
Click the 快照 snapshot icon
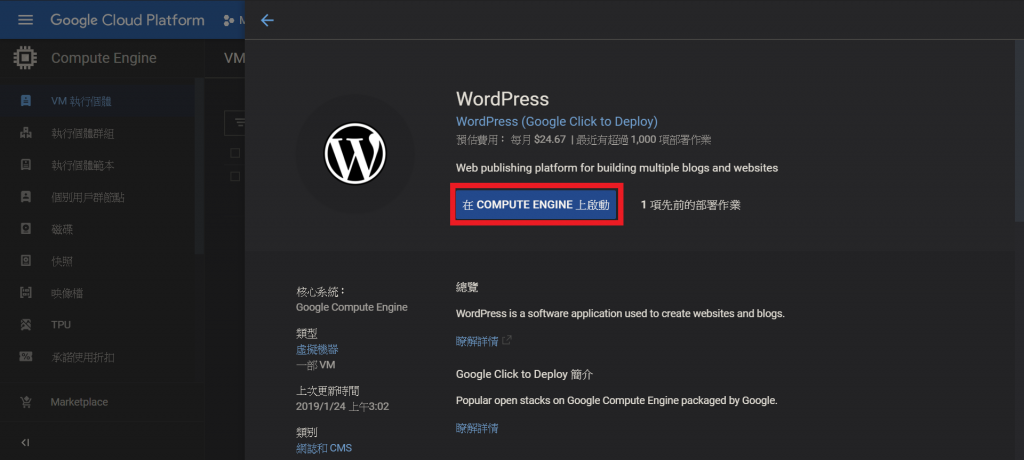(x=25, y=261)
